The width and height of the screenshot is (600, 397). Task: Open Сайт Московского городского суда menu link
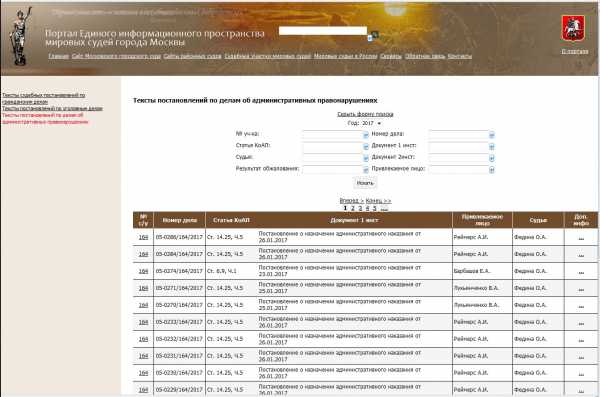point(116,56)
